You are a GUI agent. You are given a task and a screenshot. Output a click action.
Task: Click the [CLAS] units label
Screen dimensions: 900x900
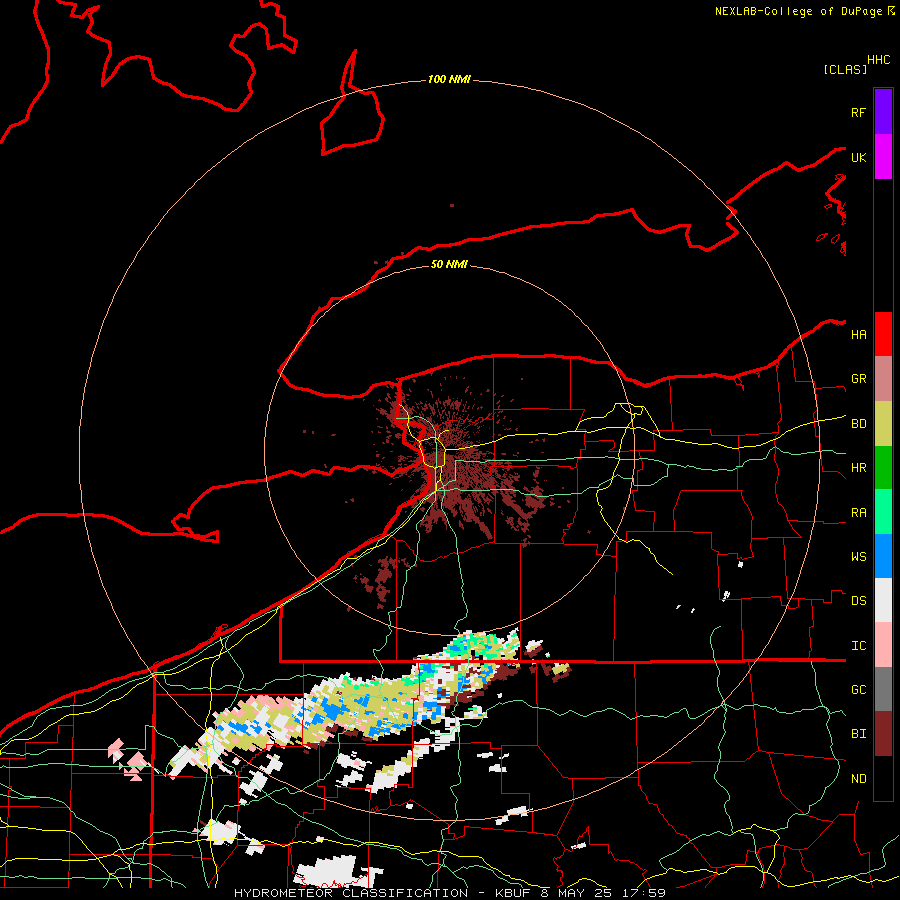pyautogui.click(x=845, y=69)
